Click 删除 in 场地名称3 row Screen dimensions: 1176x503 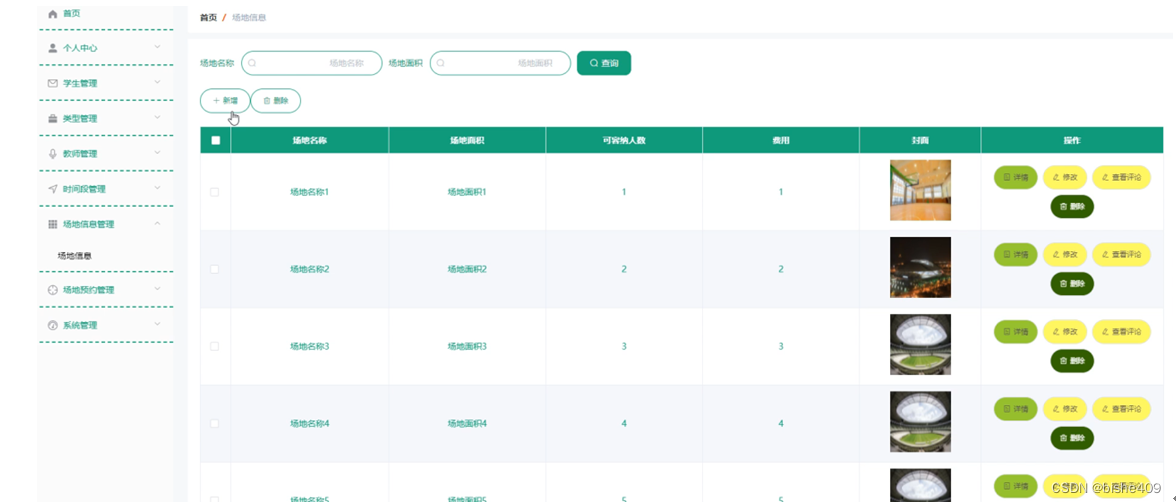[1072, 361]
